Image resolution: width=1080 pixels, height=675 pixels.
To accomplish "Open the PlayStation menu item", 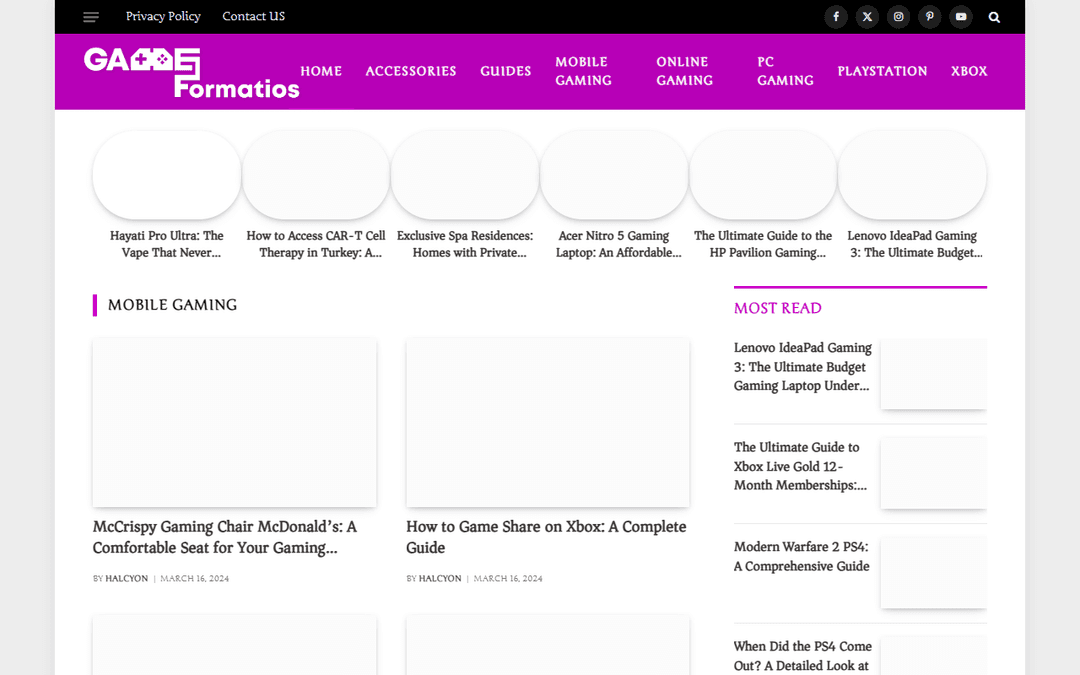I will (x=882, y=71).
